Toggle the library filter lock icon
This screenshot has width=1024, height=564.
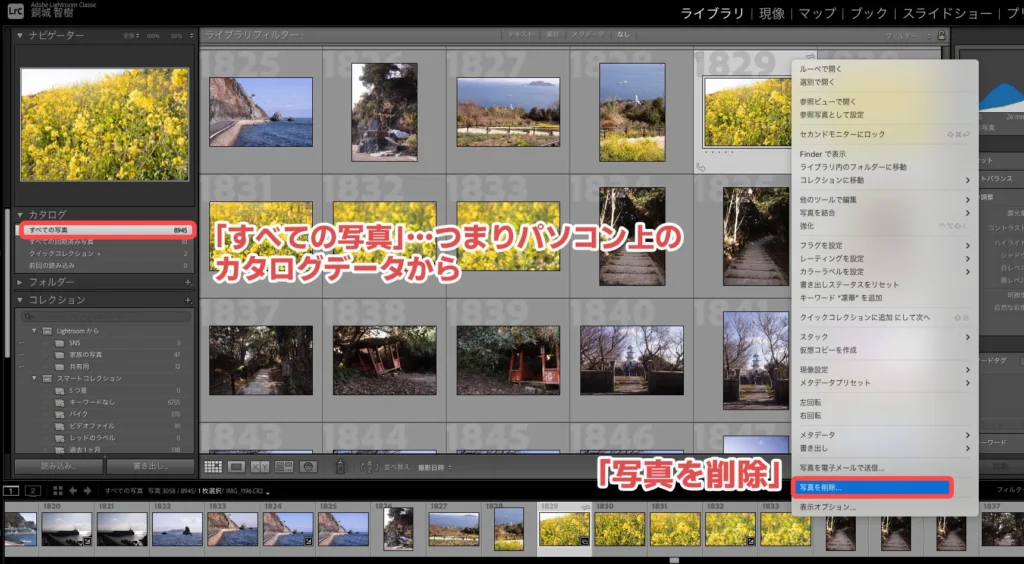[940, 36]
